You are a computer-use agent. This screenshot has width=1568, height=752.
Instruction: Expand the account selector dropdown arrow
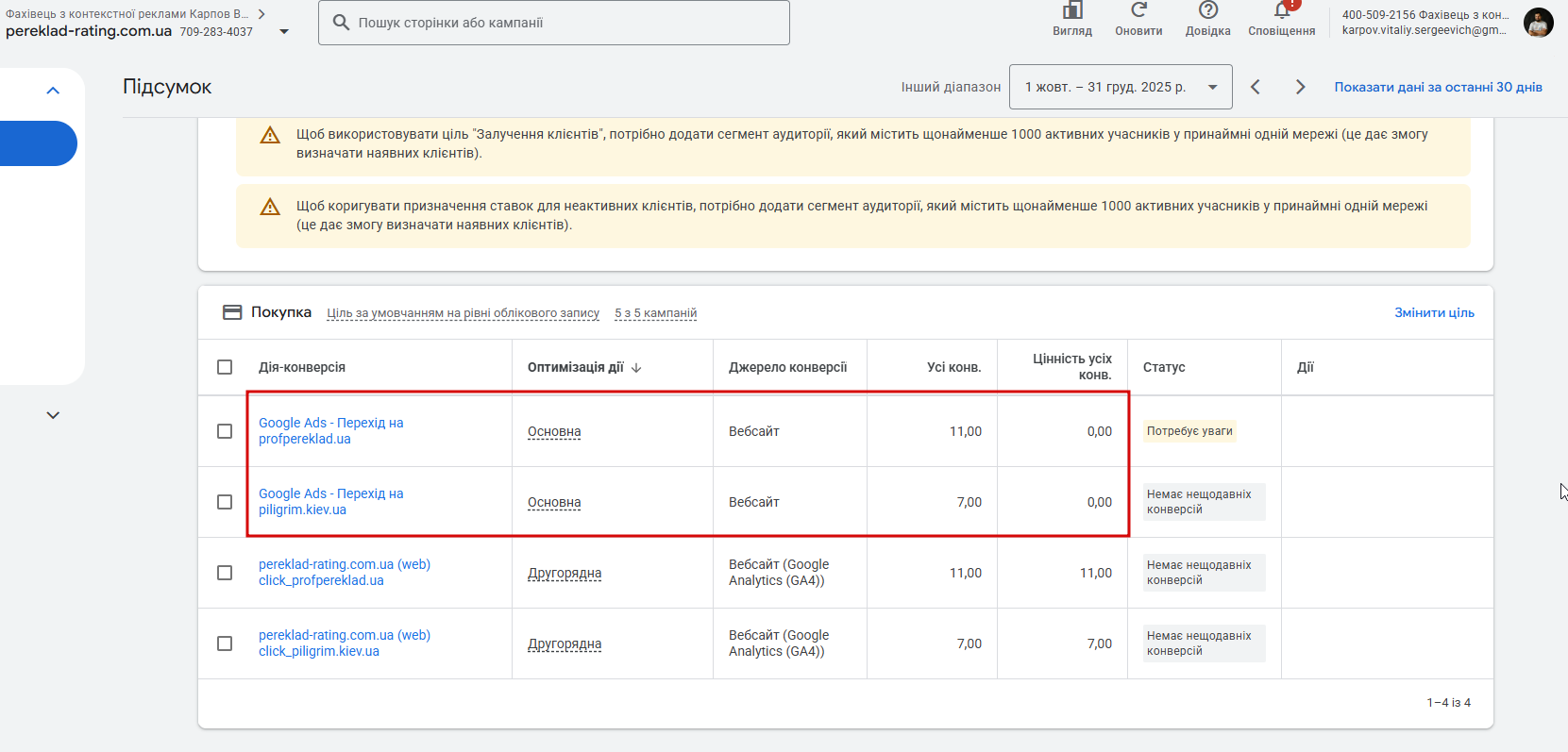(284, 32)
